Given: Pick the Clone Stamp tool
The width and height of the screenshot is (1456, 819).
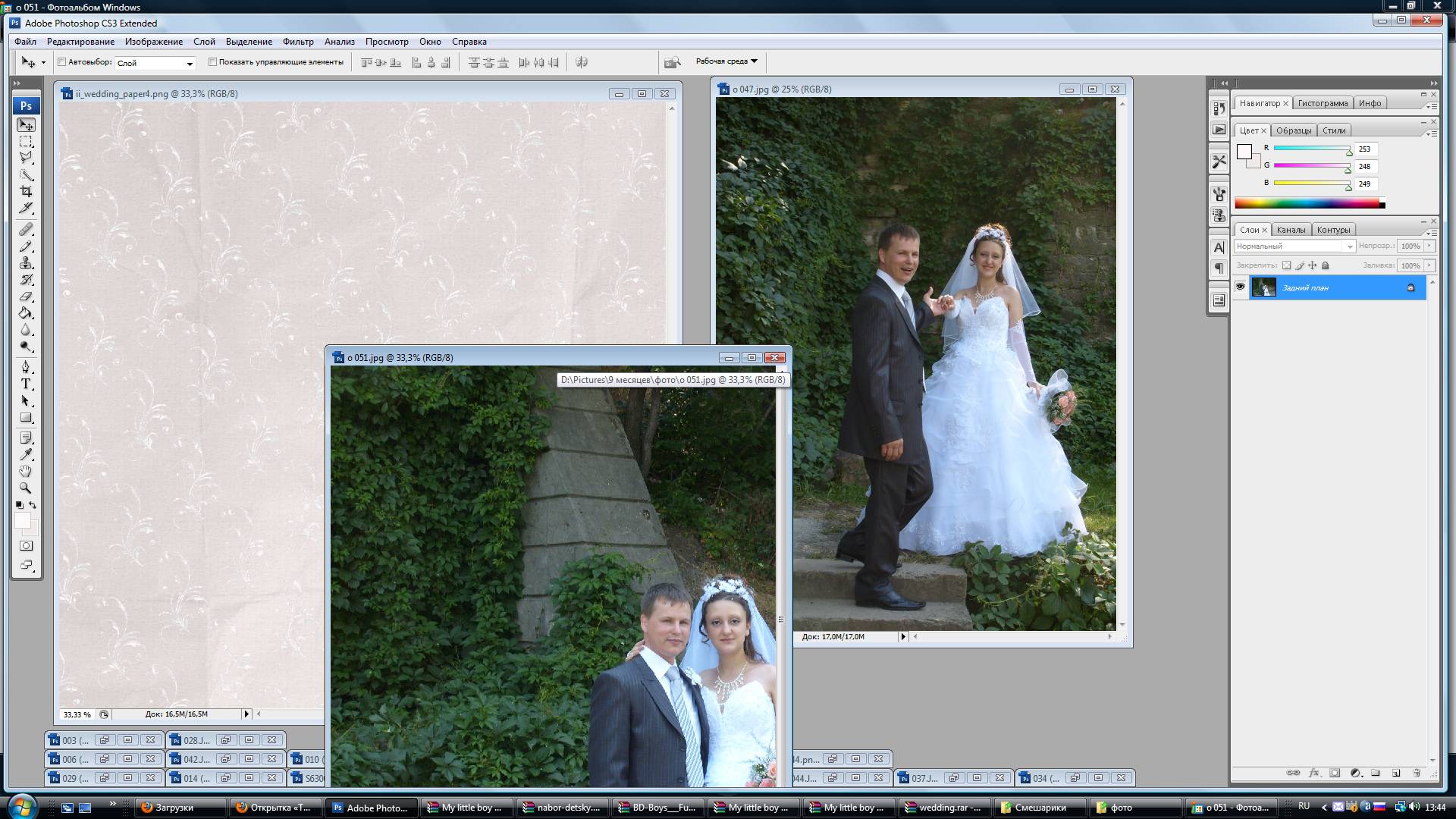Looking at the screenshot, I should pyautogui.click(x=26, y=262).
